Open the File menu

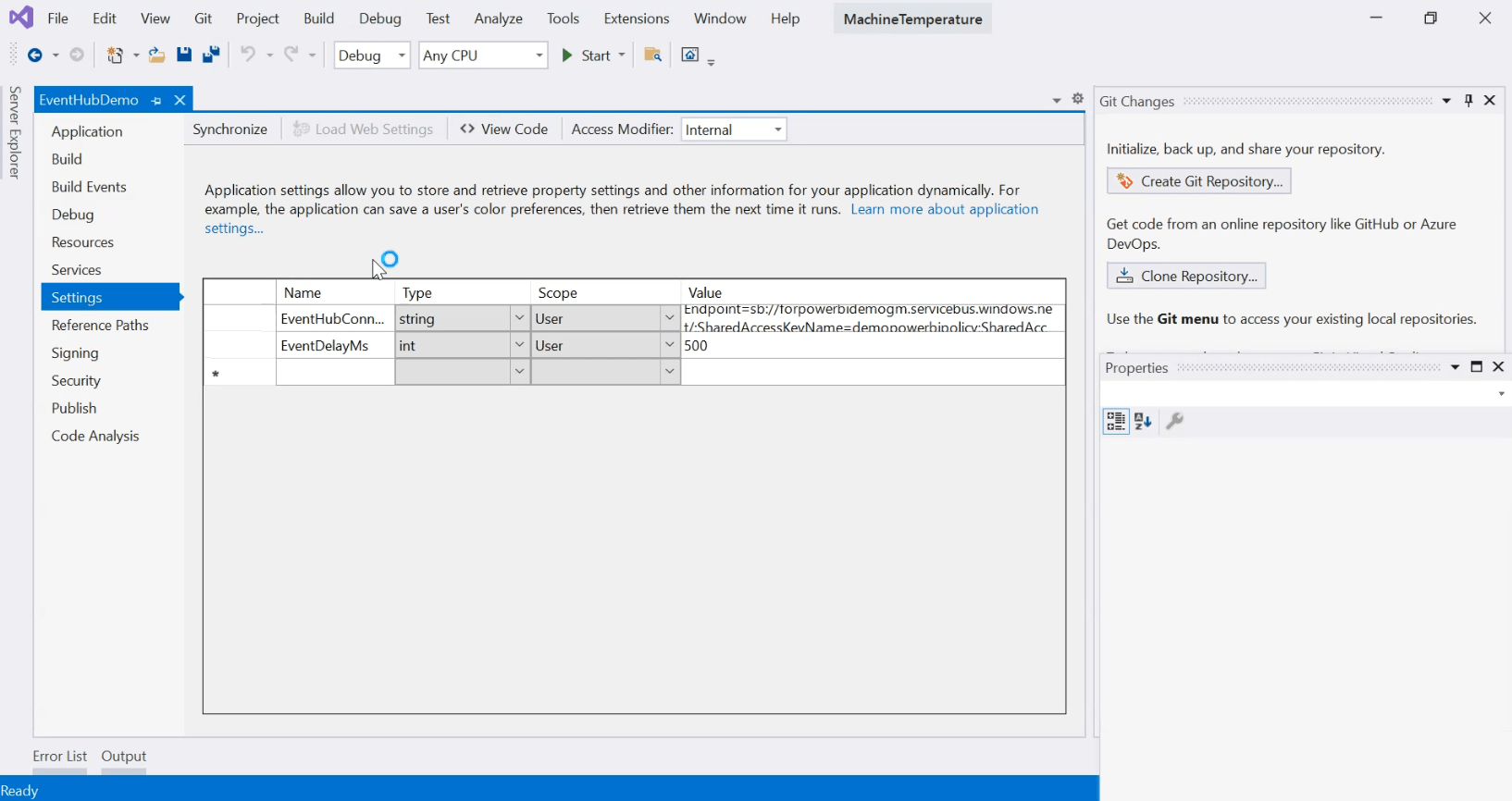[x=57, y=18]
